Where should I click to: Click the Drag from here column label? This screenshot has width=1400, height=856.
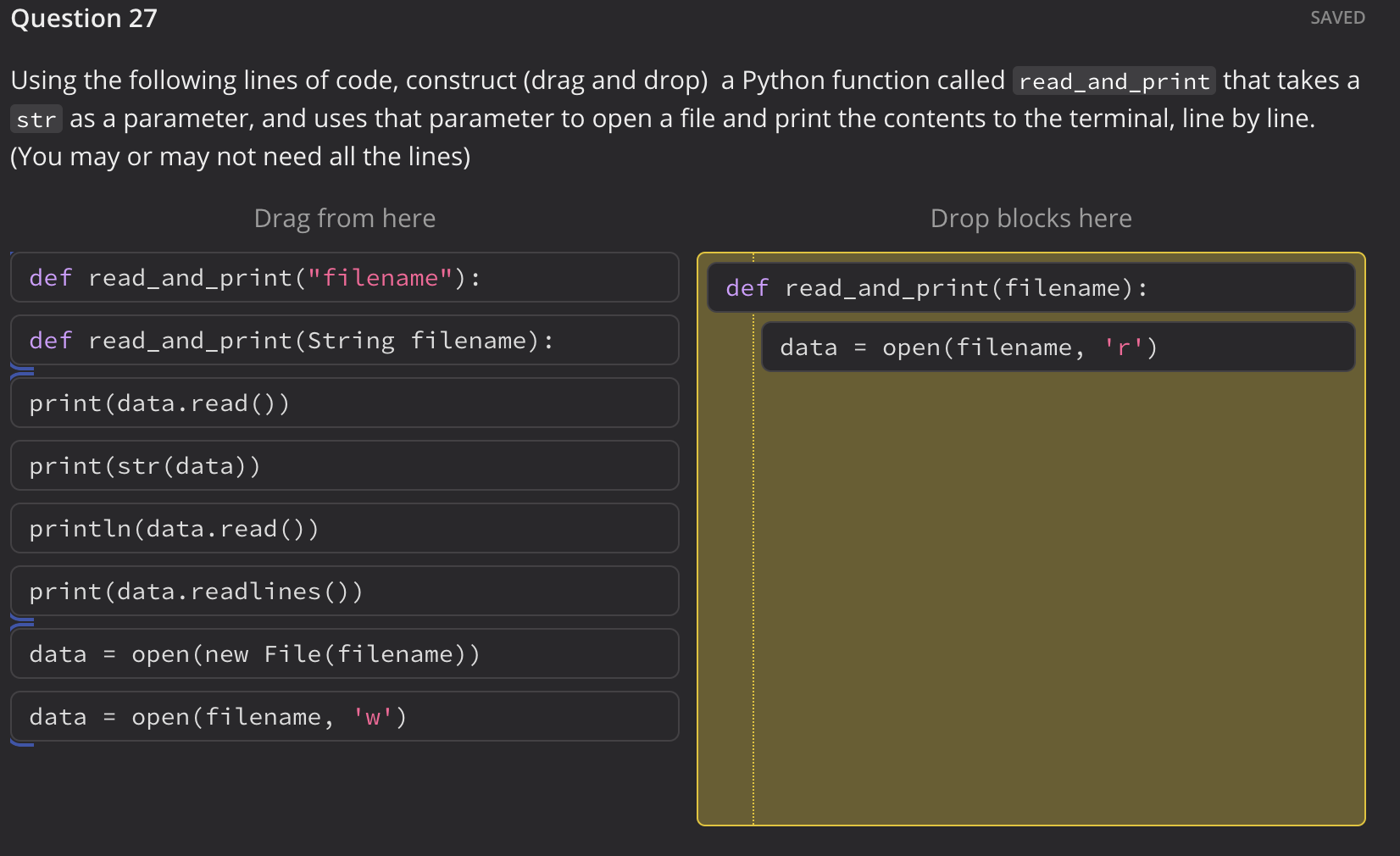pyautogui.click(x=344, y=218)
